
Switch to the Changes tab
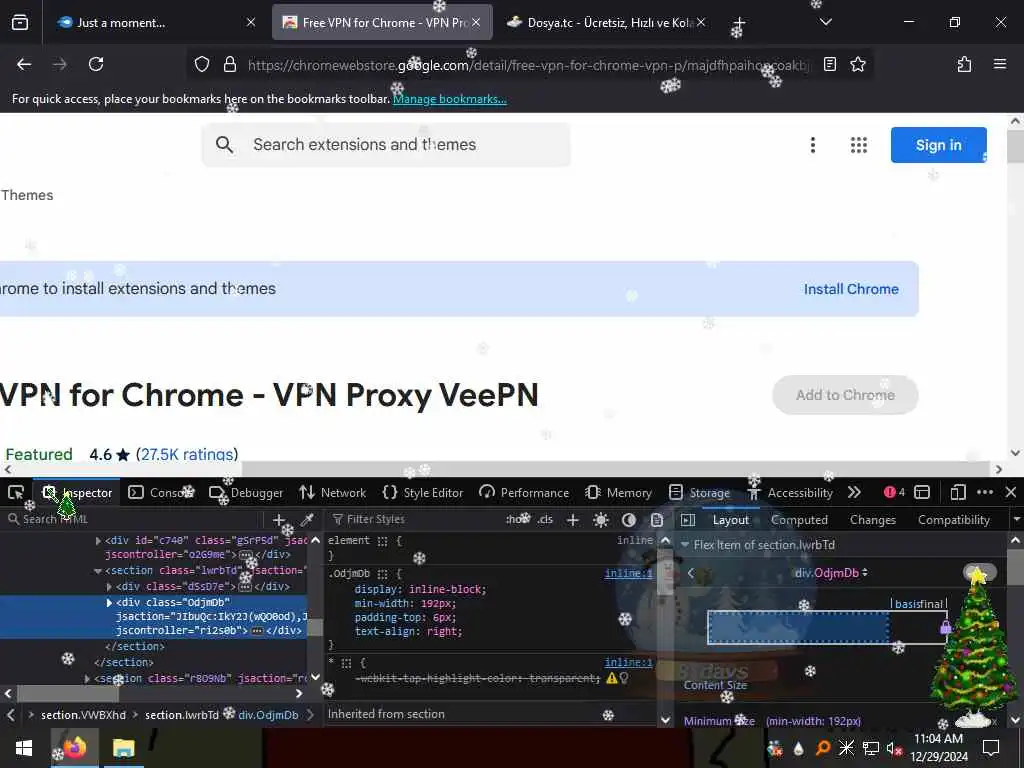click(x=872, y=520)
